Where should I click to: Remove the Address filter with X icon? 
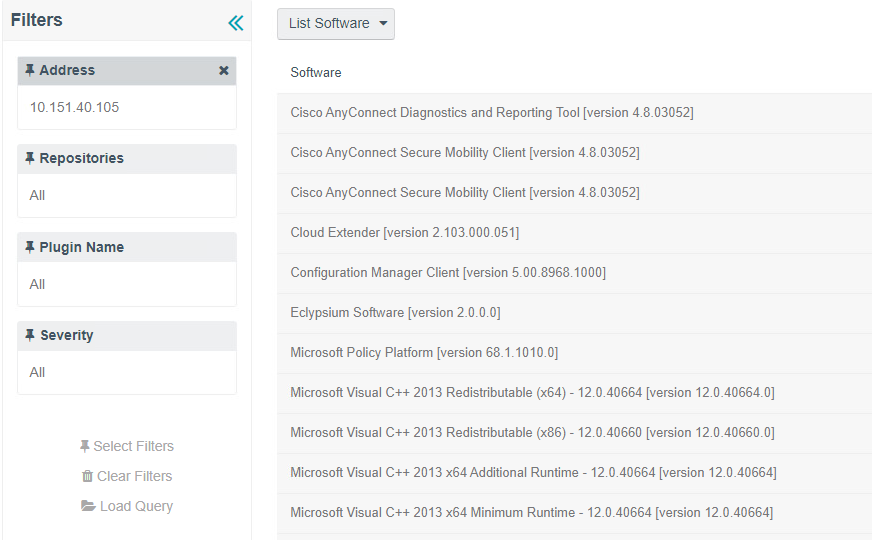[224, 71]
